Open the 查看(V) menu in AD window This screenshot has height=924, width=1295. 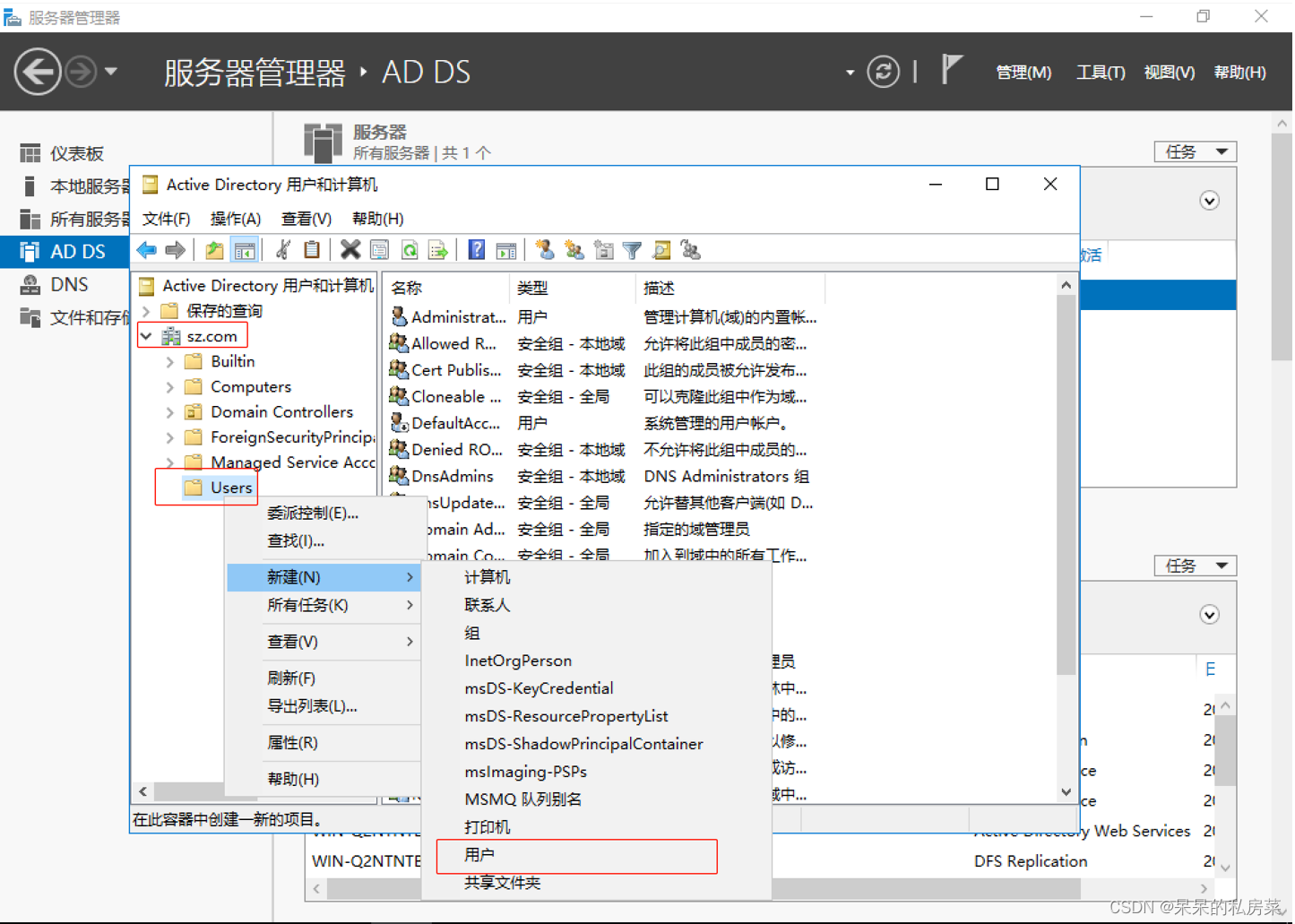pos(306,219)
